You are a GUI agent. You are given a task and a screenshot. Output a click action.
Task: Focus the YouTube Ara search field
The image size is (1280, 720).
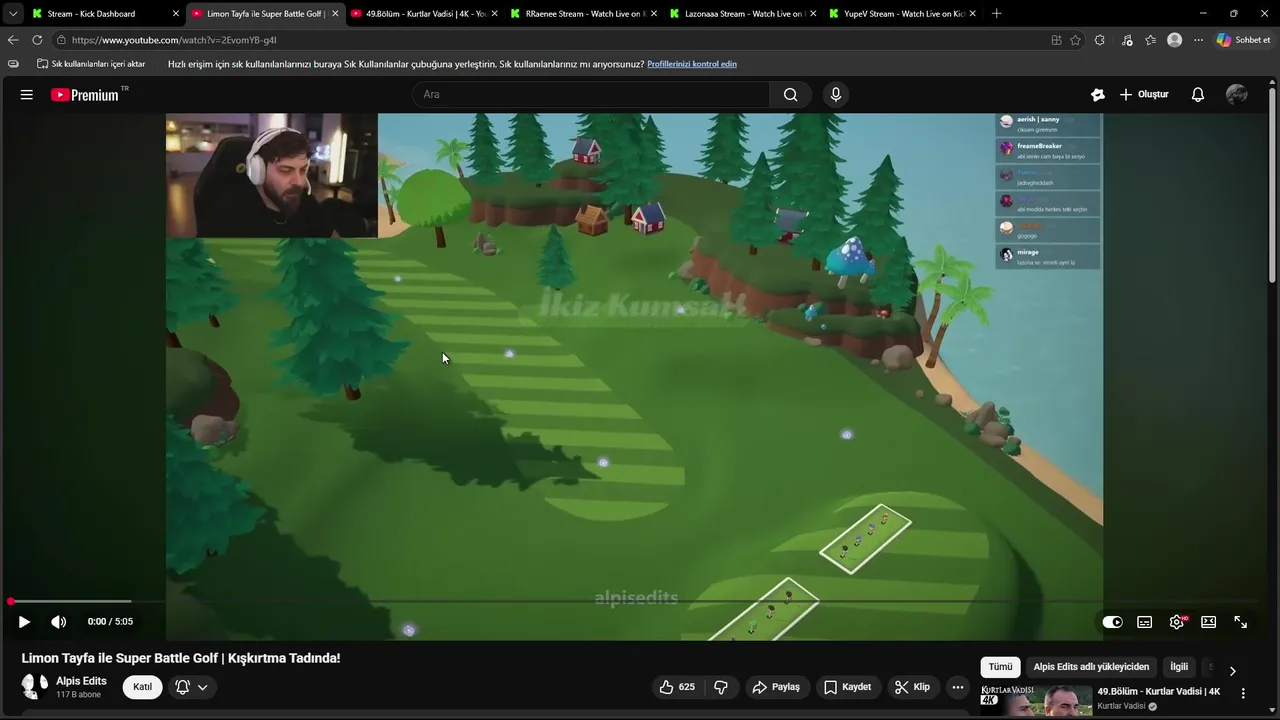click(x=590, y=95)
